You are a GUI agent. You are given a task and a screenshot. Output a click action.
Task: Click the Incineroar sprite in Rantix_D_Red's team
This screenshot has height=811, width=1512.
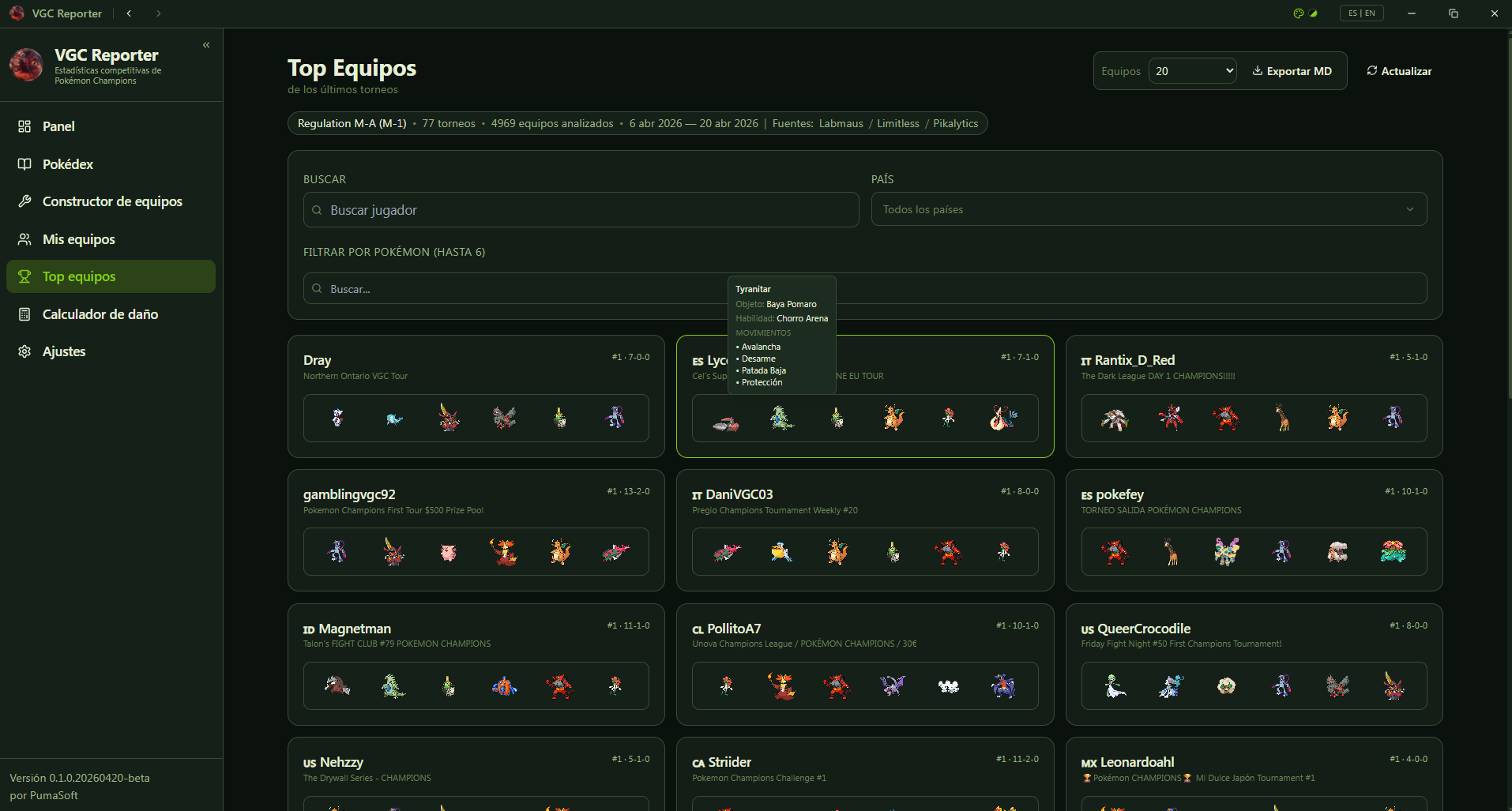coord(1227,418)
